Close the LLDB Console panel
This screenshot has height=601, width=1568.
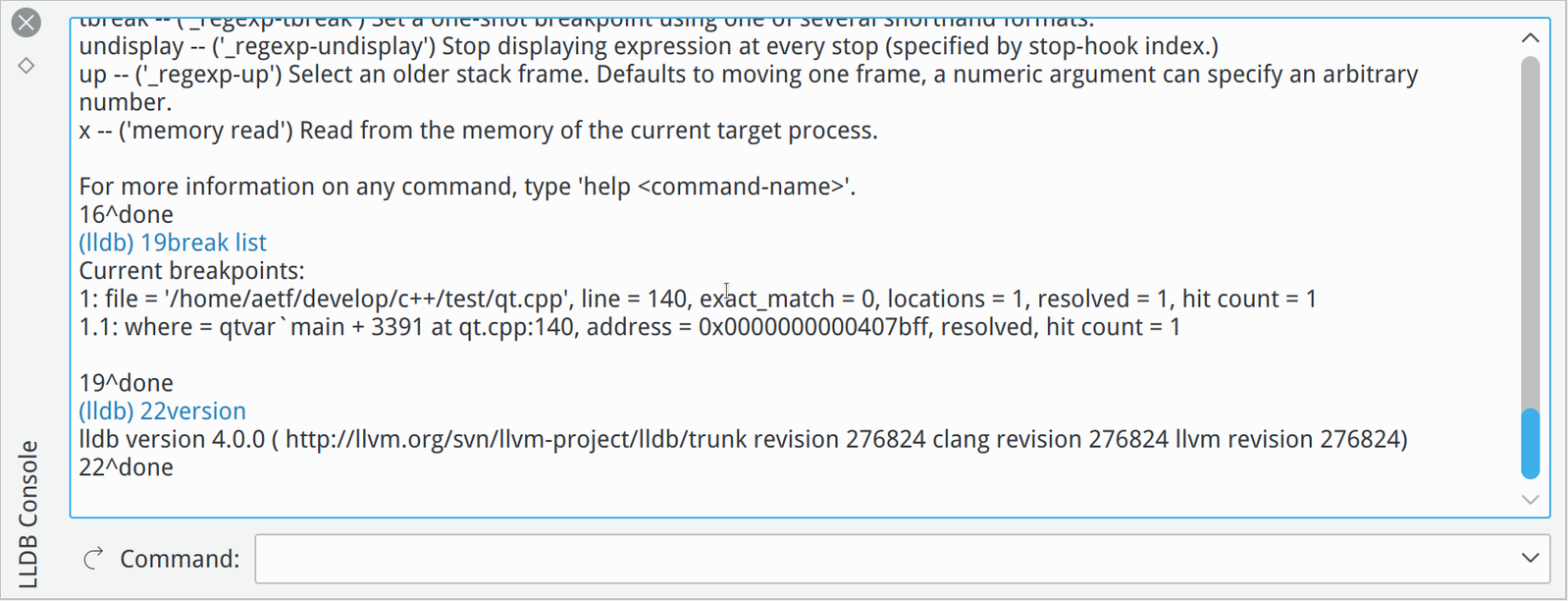[26, 23]
